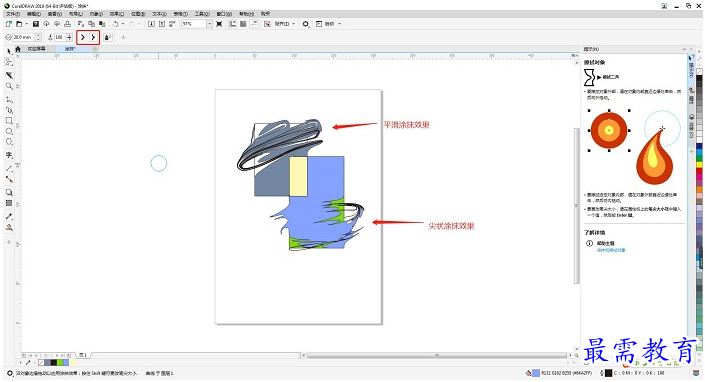The height and width of the screenshot is (382, 705).
Task: Open the zoom level 37% dropdown
Action: (209, 24)
